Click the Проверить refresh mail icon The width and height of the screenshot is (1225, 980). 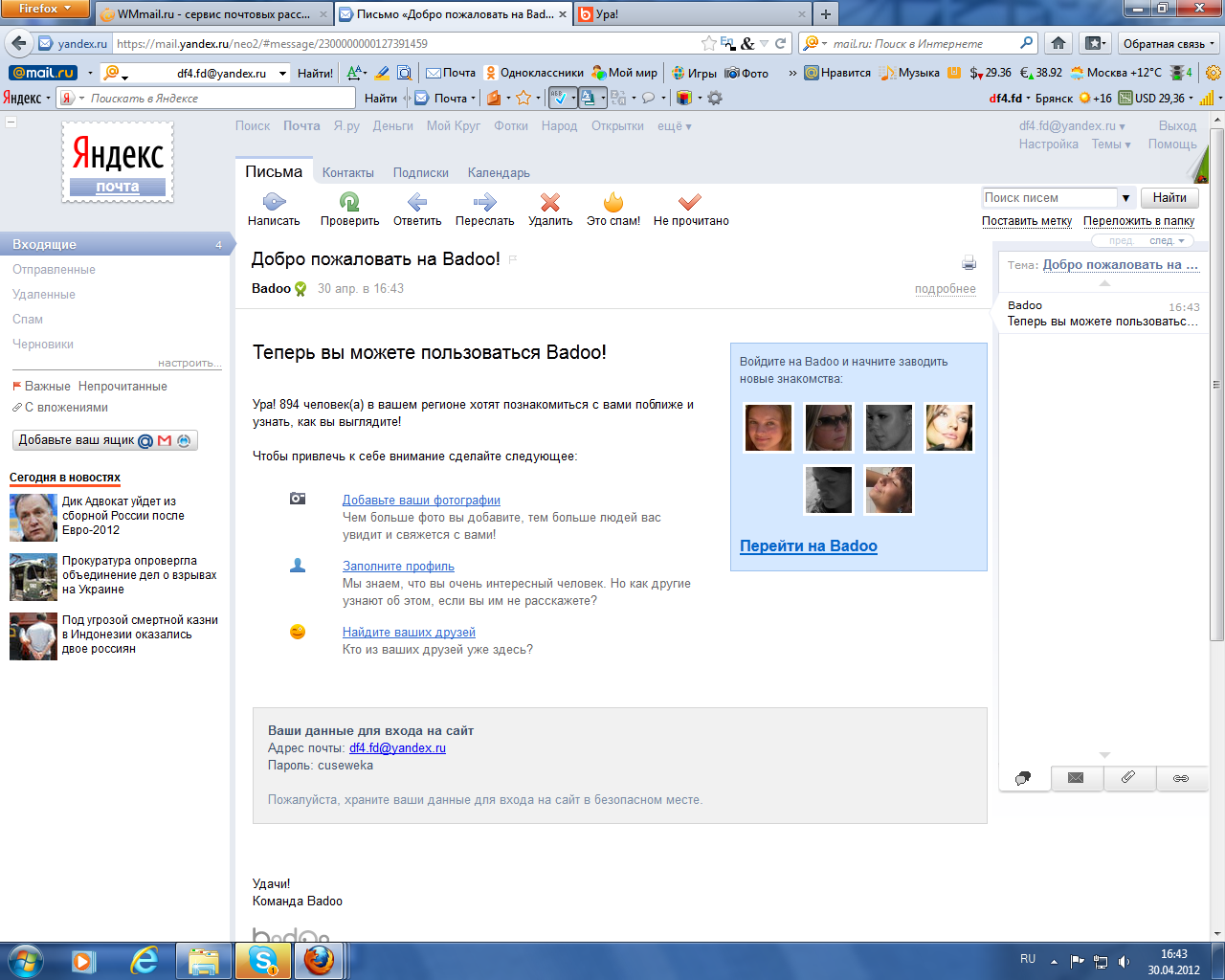(x=349, y=201)
